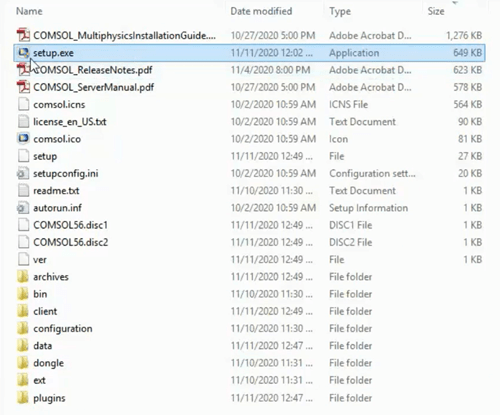The width and height of the screenshot is (500, 415).
Task: Click the COMSOL_ReleaseNotes.pdf file icon
Action: (x=23, y=70)
